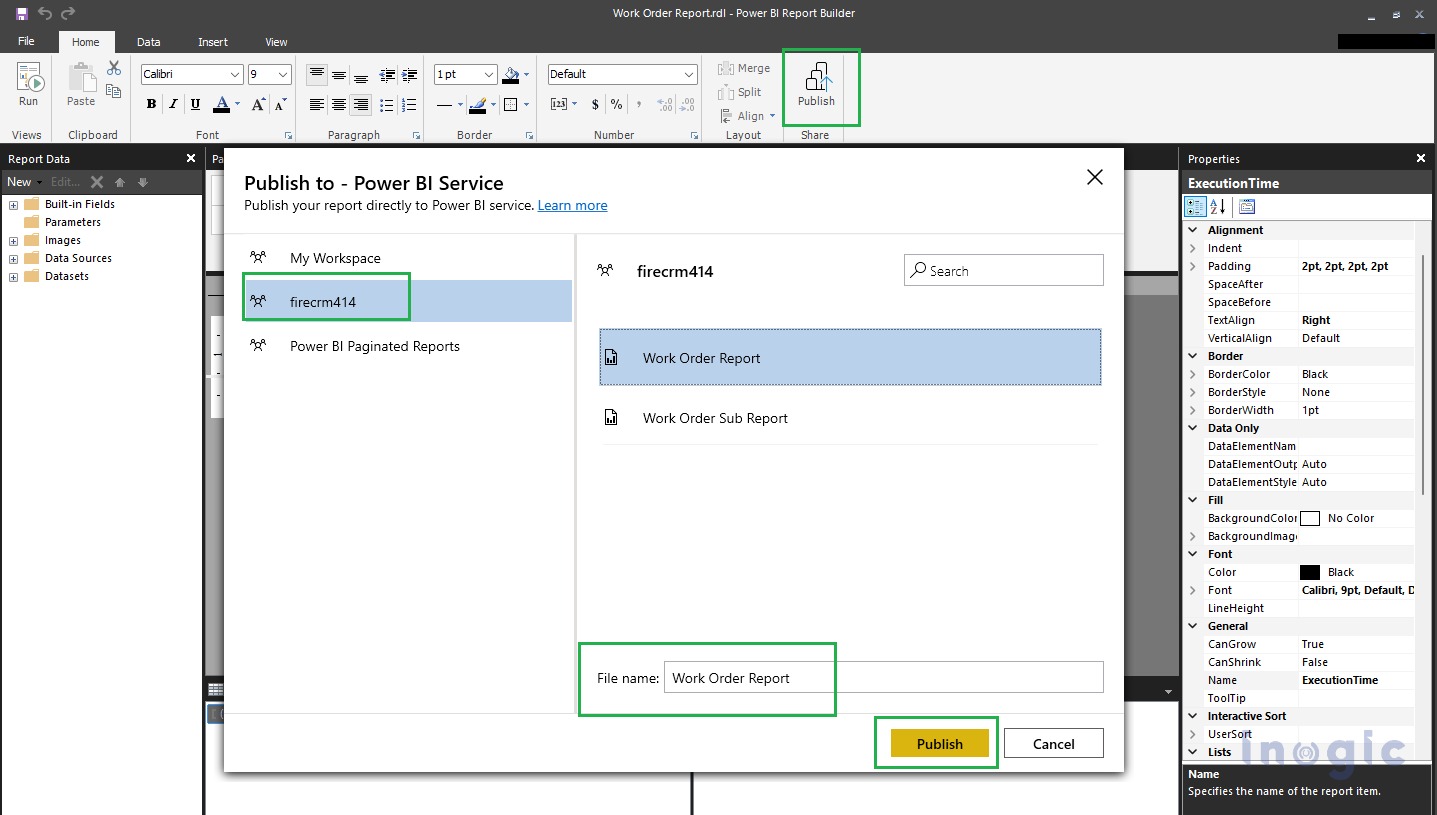Apply bold formatting with the Bold icon
Screen dimensions: 1437x815
(x=151, y=104)
